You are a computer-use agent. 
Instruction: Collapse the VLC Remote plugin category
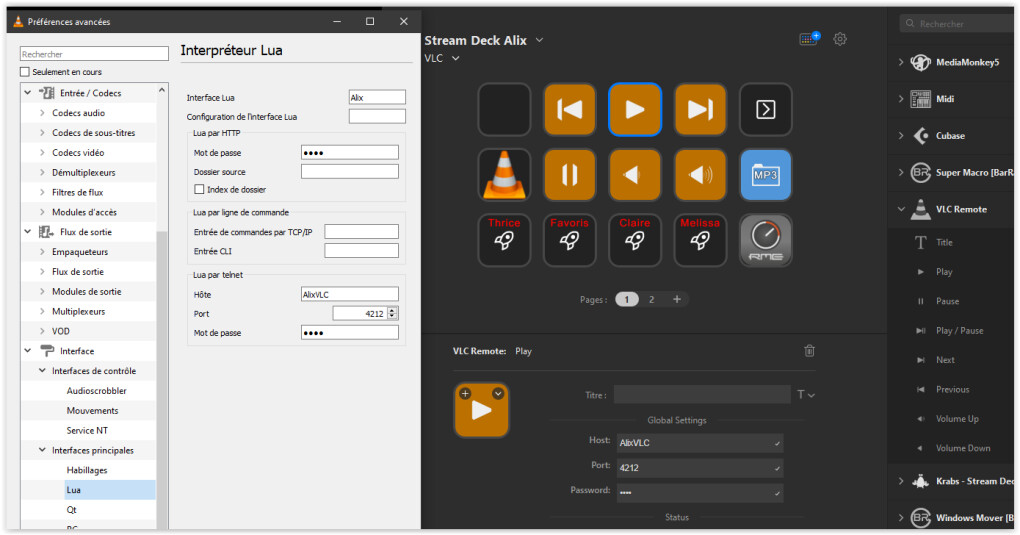(901, 209)
